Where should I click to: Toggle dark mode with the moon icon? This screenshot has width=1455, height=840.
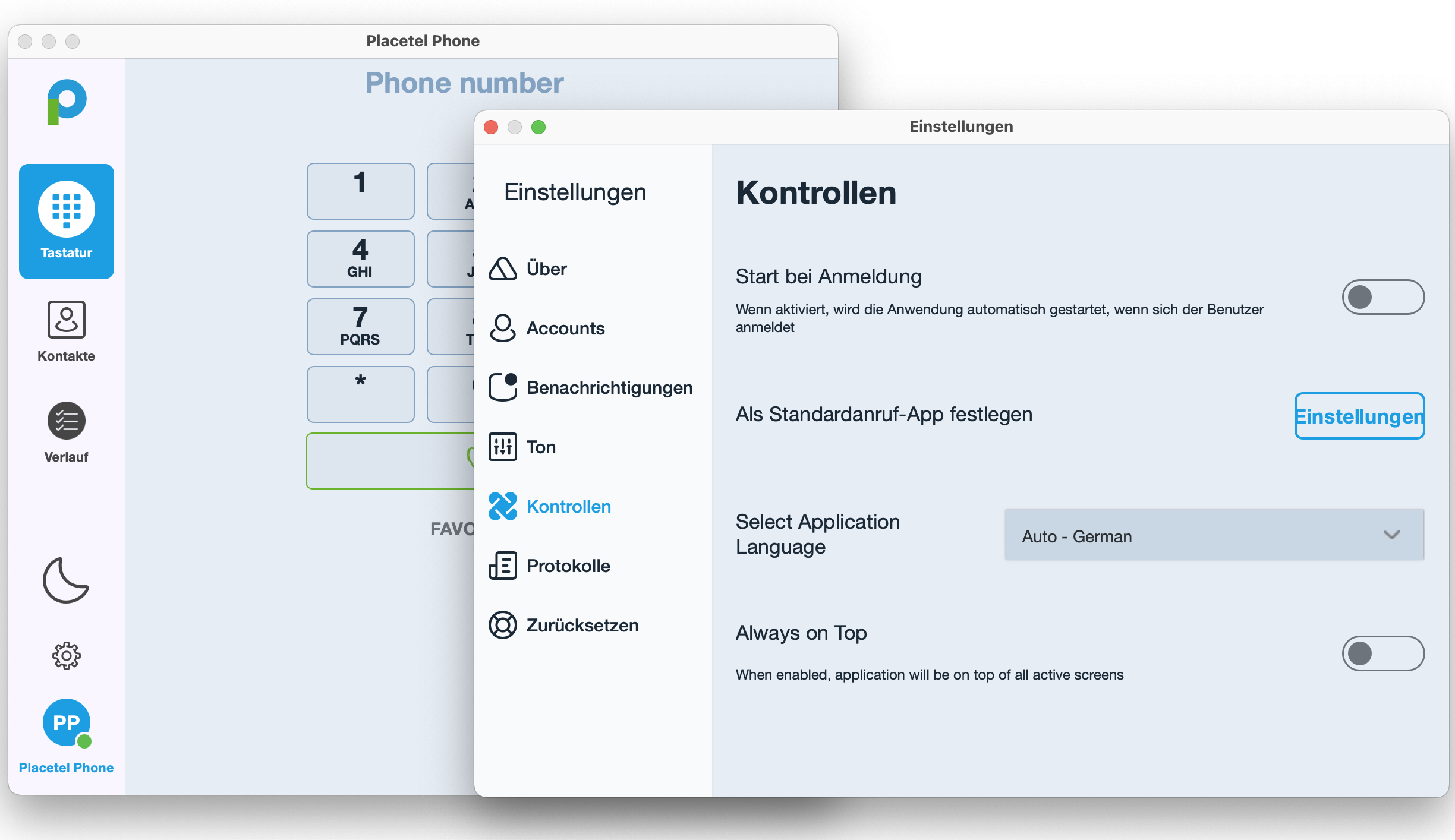click(66, 580)
